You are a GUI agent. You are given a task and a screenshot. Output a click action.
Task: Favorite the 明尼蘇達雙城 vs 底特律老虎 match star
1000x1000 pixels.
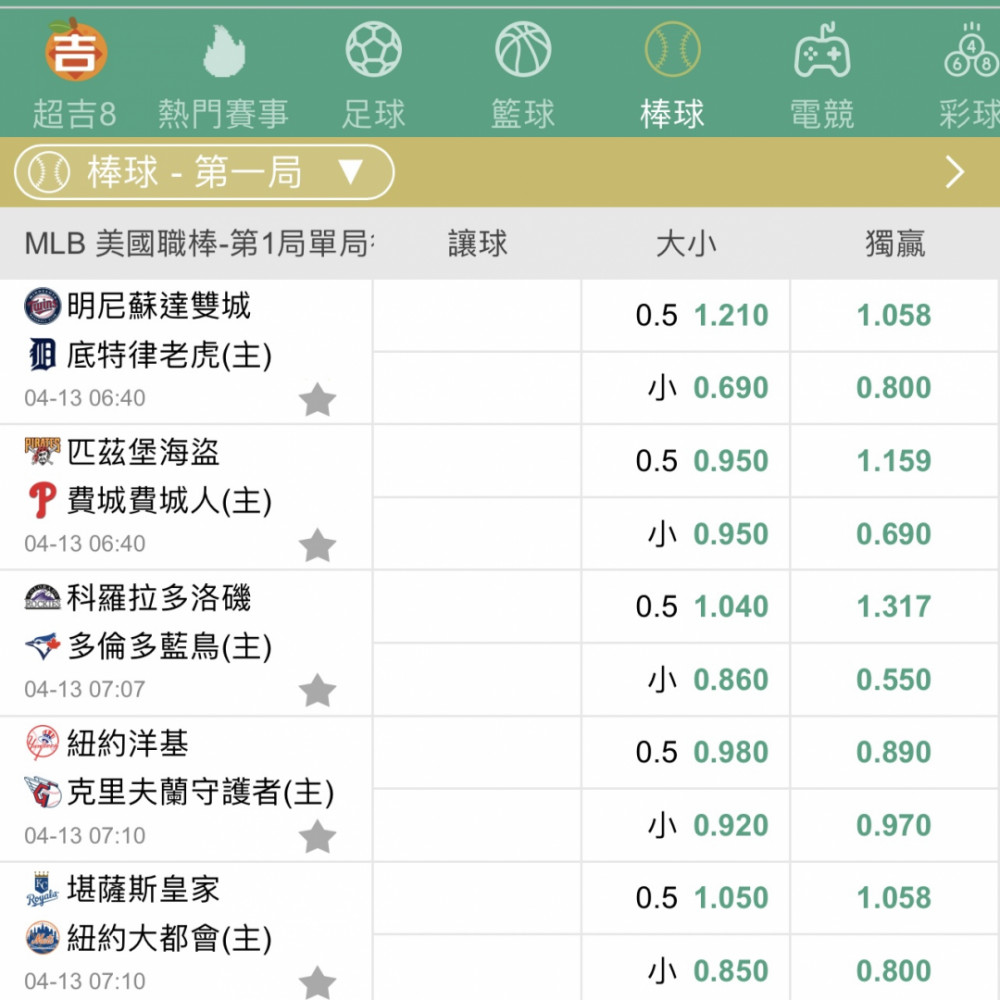point(317,399)
